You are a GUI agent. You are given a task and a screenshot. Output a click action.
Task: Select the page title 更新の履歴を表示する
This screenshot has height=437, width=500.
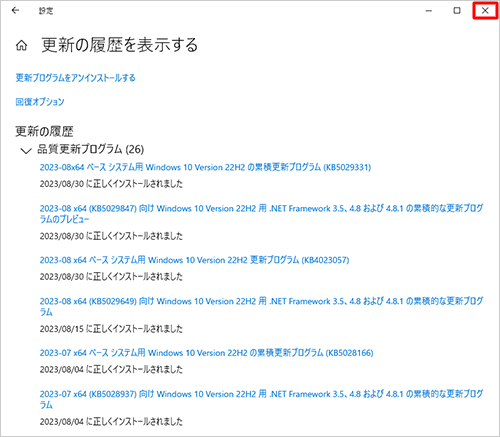[x=120, y=45]
